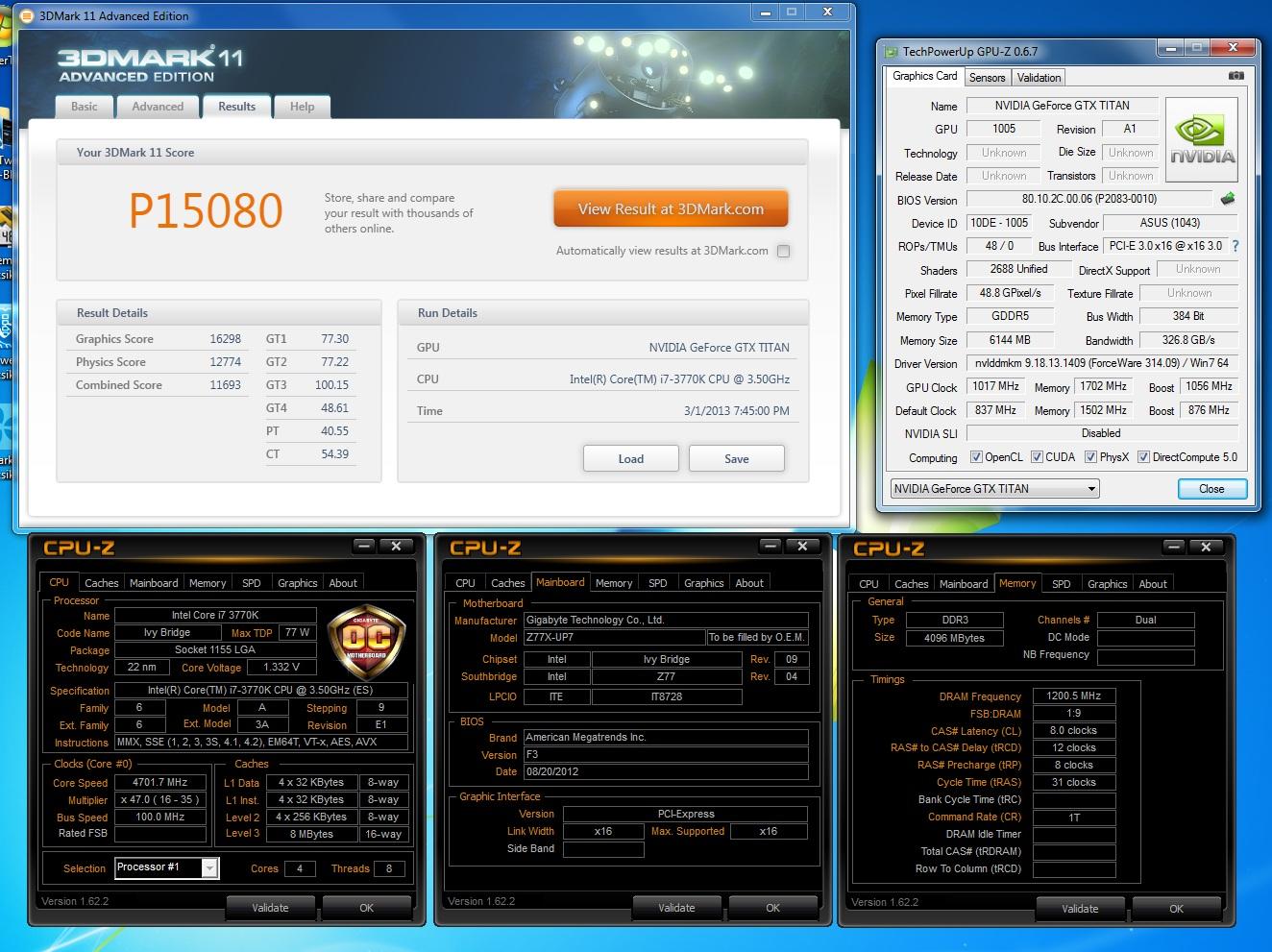Toggle the OpenCL checkbox in GPU-Z
The width and height of the screenshot is (1272, 952).
976,457
